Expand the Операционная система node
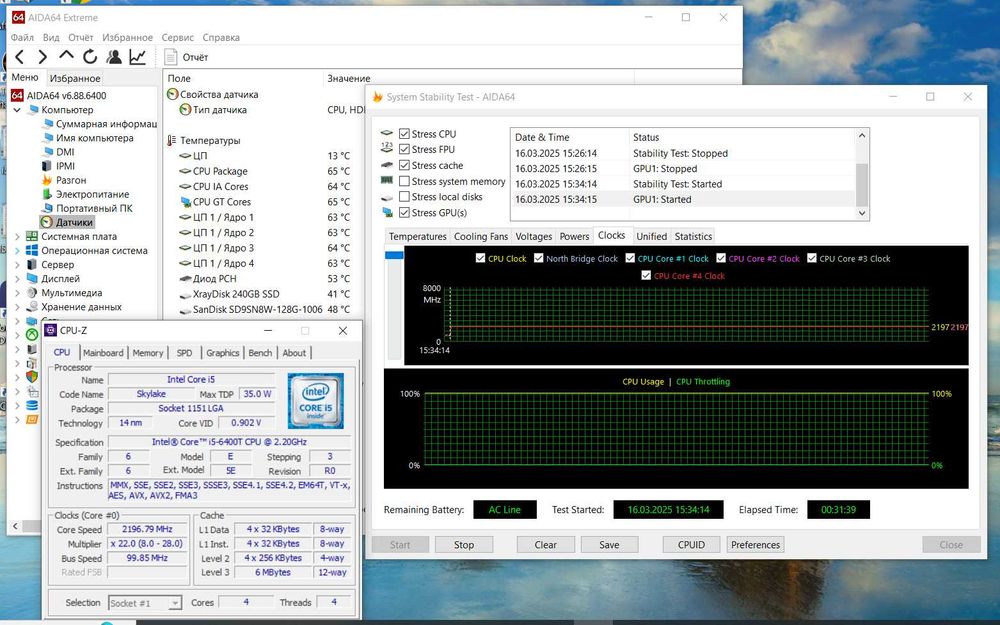This screenshot has width=1000, height=625. [17, 250]
